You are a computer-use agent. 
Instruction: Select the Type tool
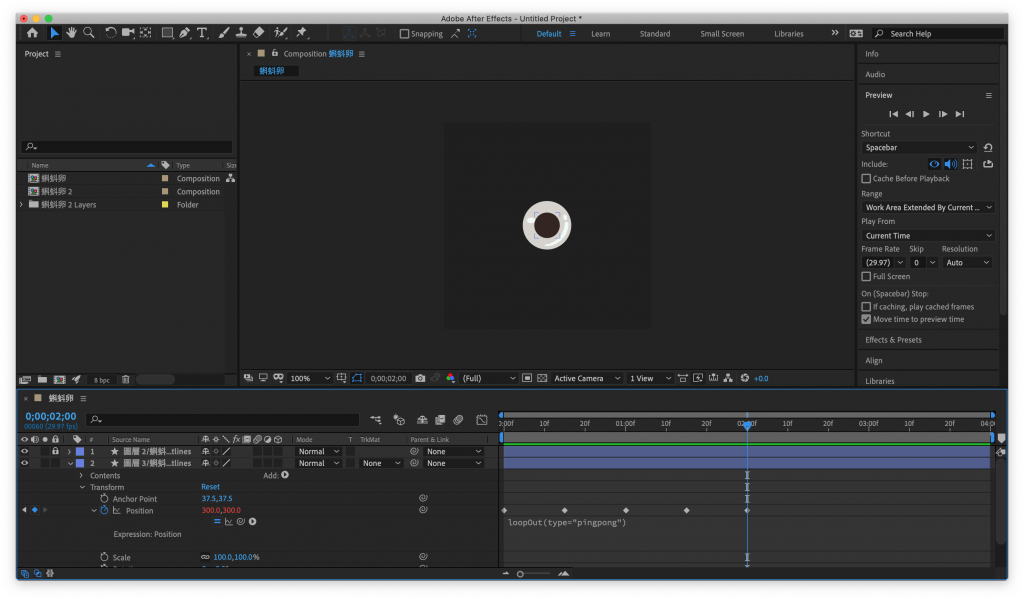[x=202, y=33]
